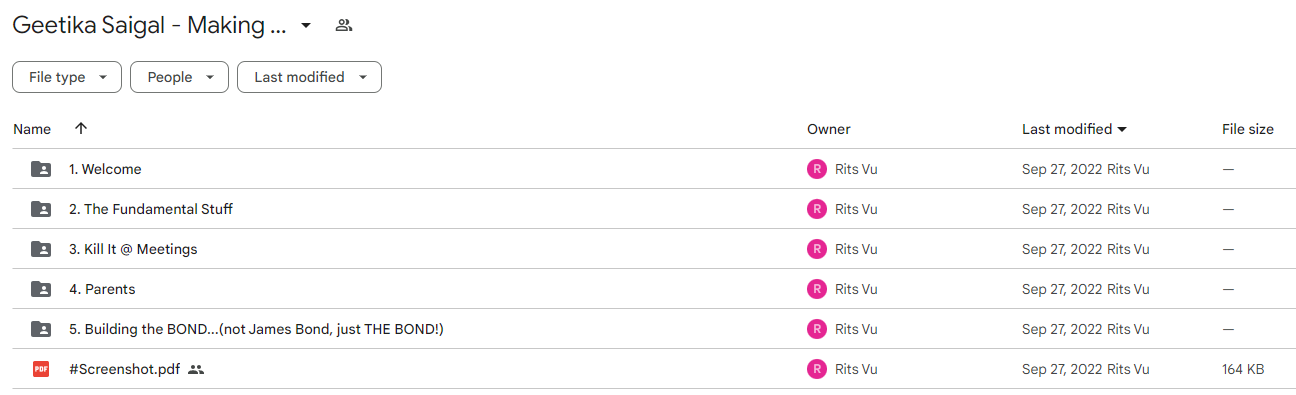The image size is (1296, 395).
Task: Click the shared icon after #Screenshot.pdf name
Action: [x=196, y=369]
